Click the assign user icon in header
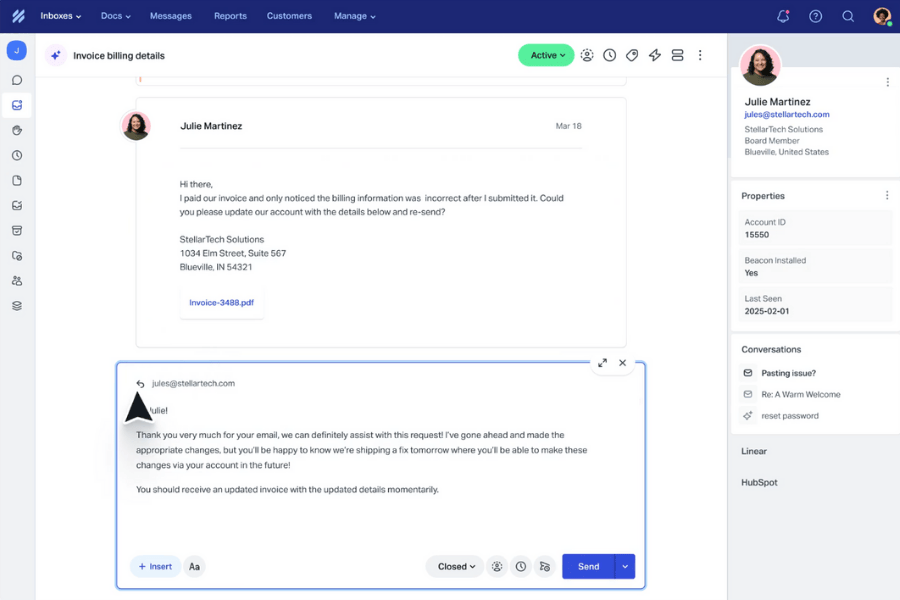The image size is (900, 600). click(587, 55)
